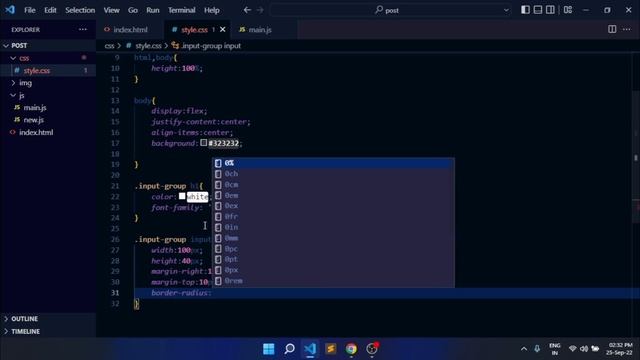
Task: Open the Run menu
Action: click(x=153, y=10)
